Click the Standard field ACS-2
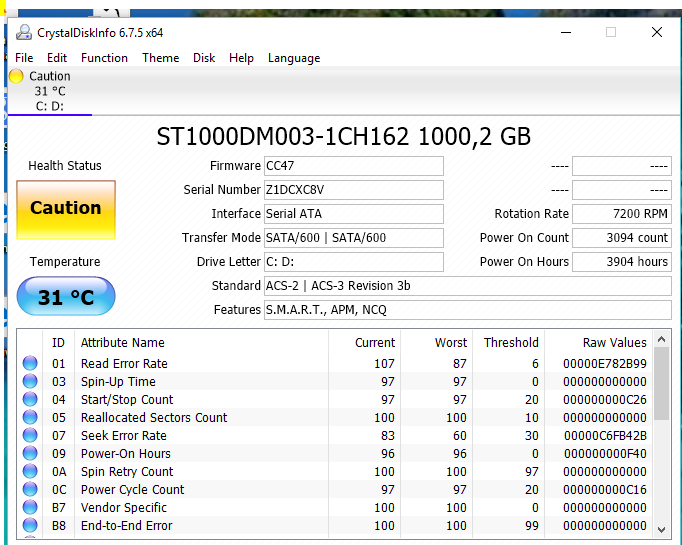 468,286
